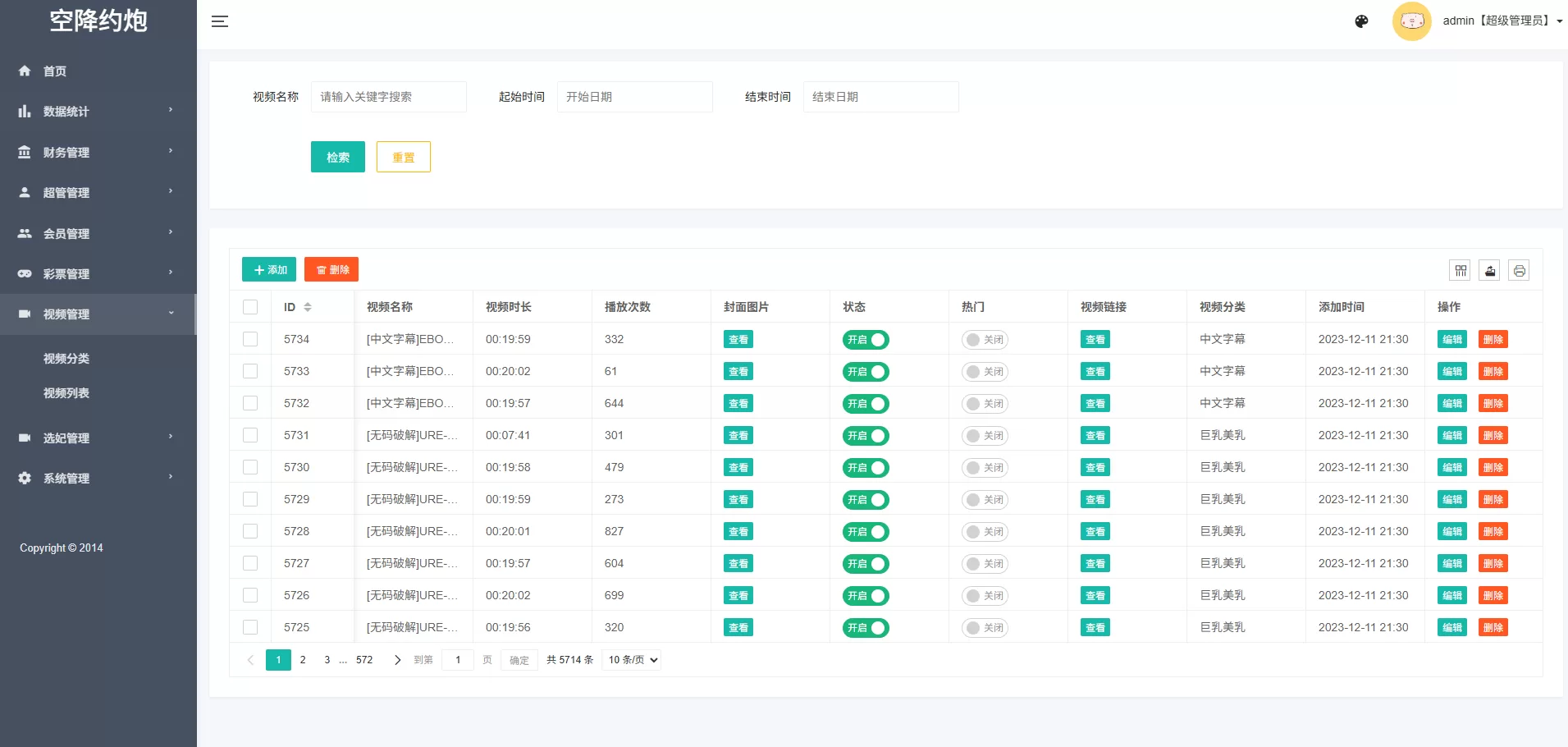Click the 添加 add button
The height and width of the screenshot is (747, 1568).
(x=268, y=269)
